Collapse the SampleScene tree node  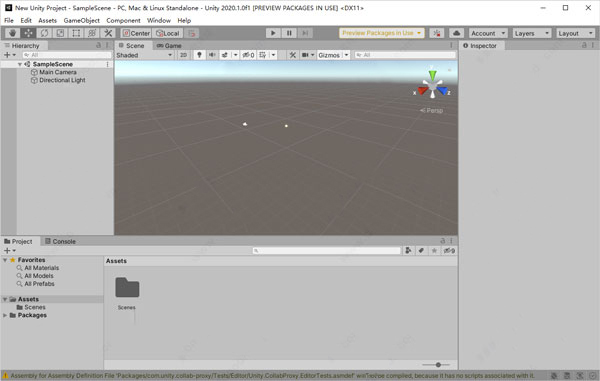point(20,64)
